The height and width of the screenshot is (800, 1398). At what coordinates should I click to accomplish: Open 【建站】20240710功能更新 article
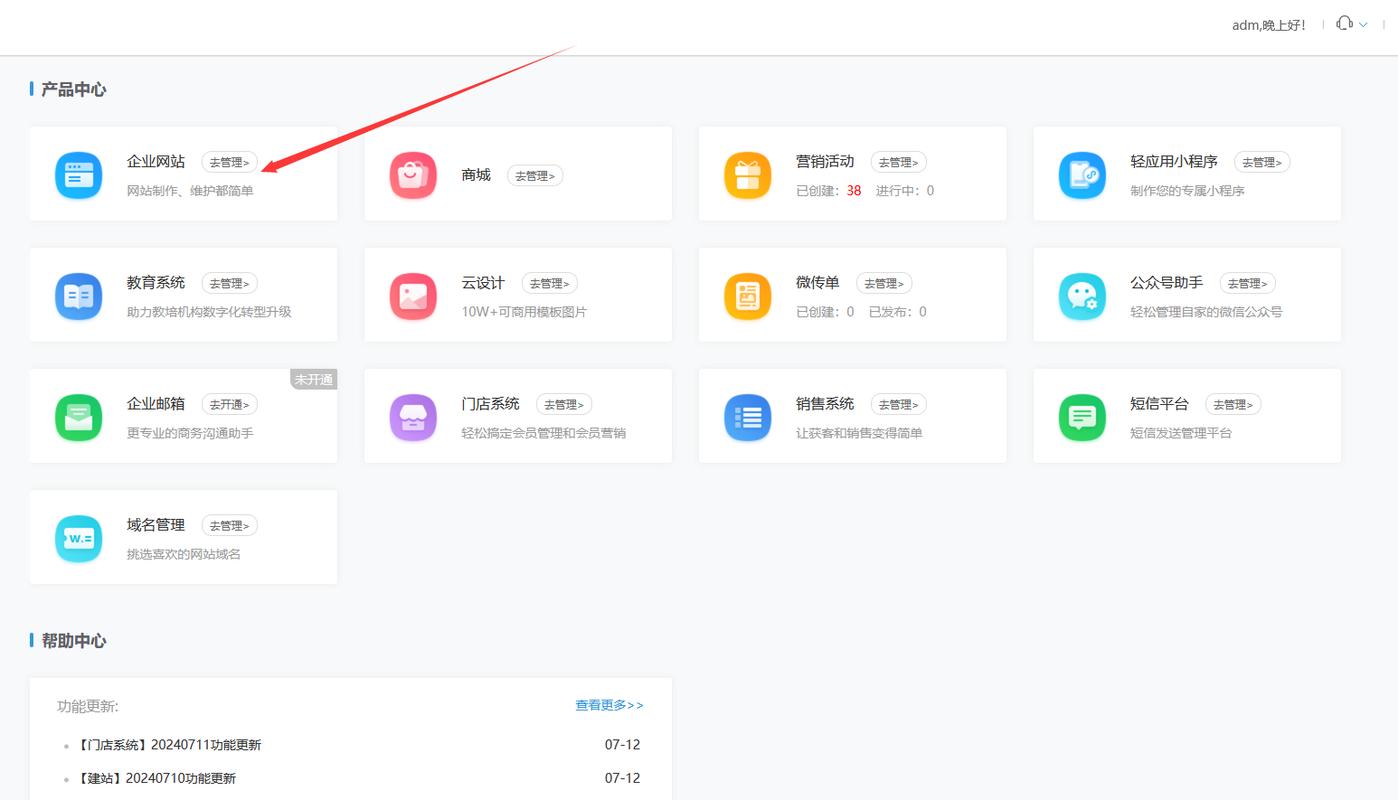(156, 778)
